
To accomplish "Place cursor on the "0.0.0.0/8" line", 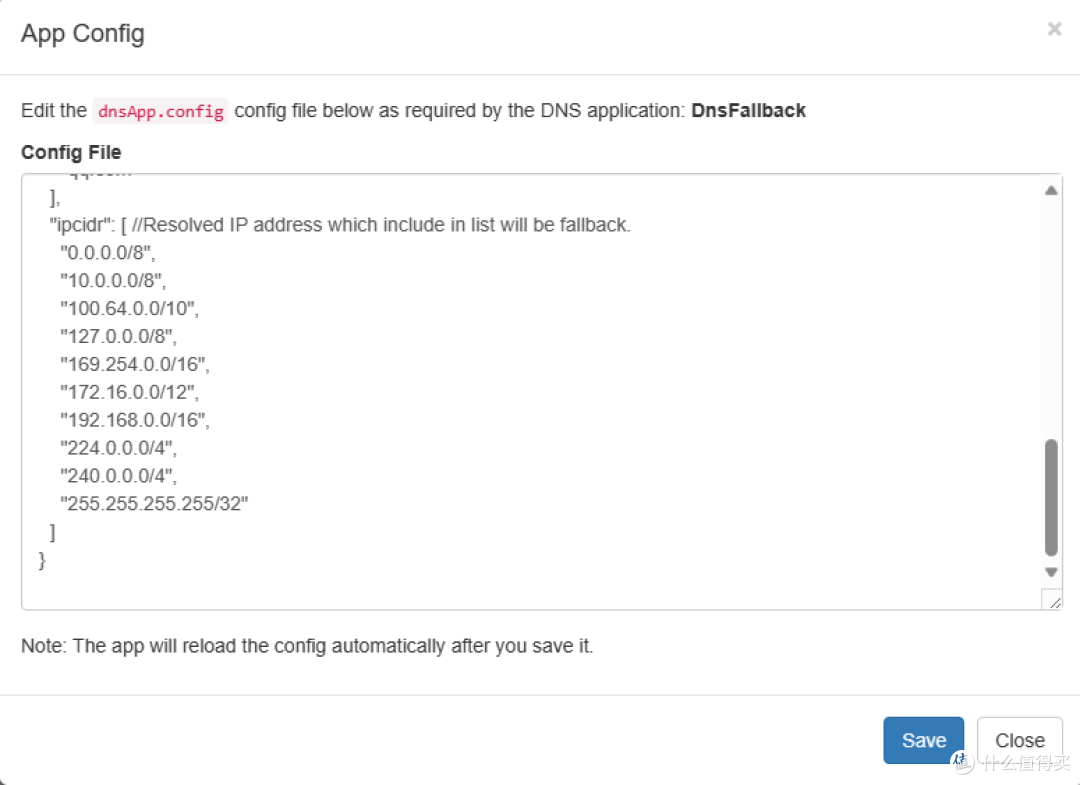I will (108, 253).
